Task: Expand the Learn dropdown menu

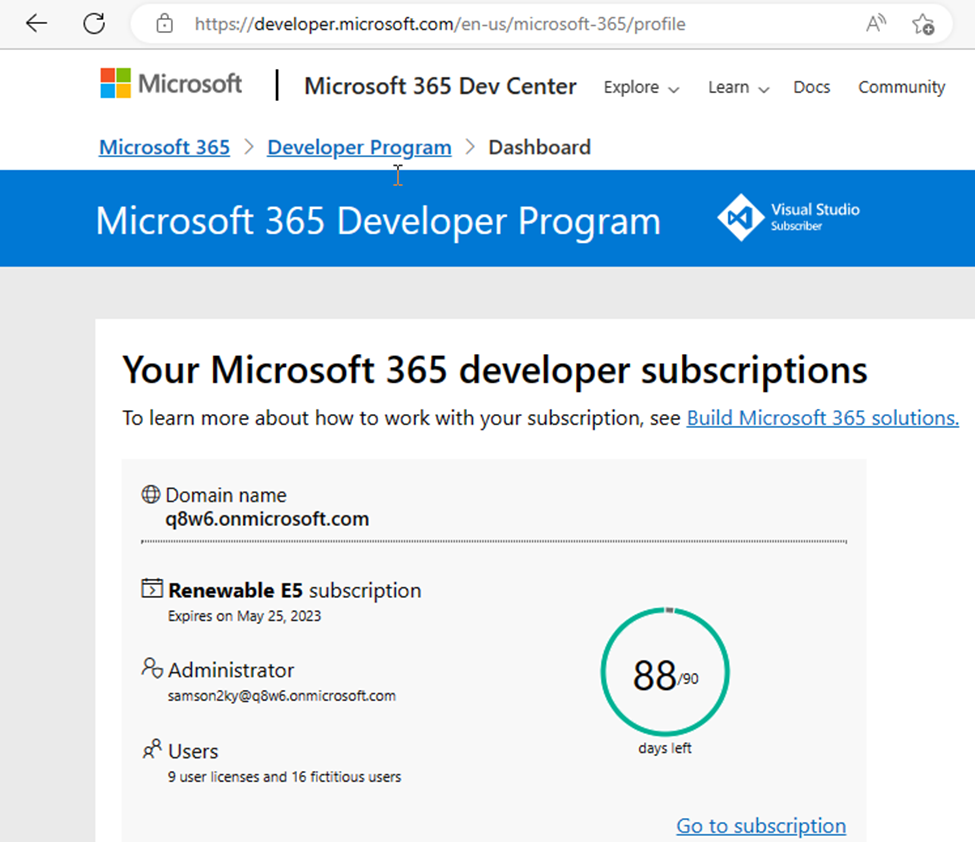Action: [x=739, y=87]
